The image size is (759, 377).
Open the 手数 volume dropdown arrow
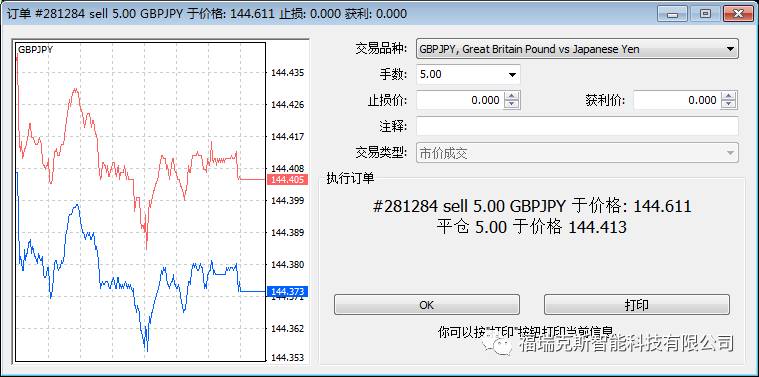512,75
